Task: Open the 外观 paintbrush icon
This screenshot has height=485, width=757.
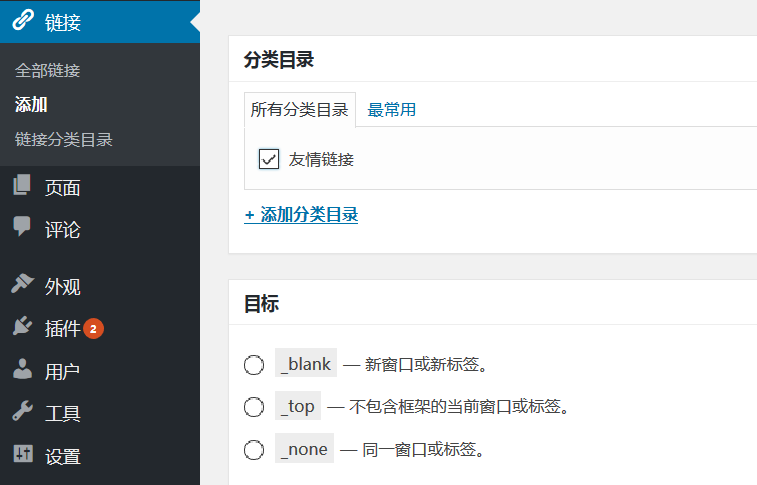Action: click(x=22, y=284)
